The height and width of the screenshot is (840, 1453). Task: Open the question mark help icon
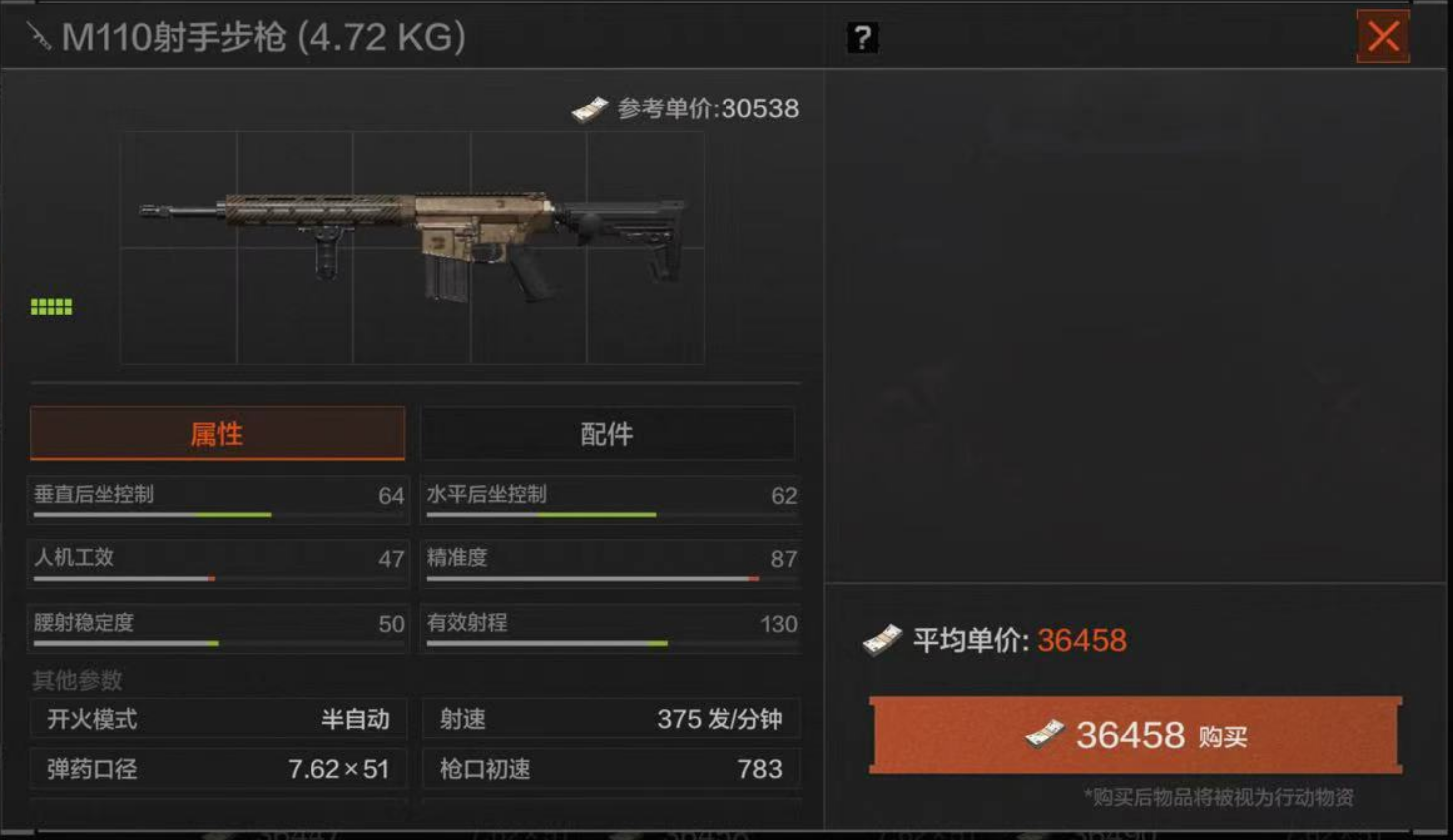tap(862, 38)
